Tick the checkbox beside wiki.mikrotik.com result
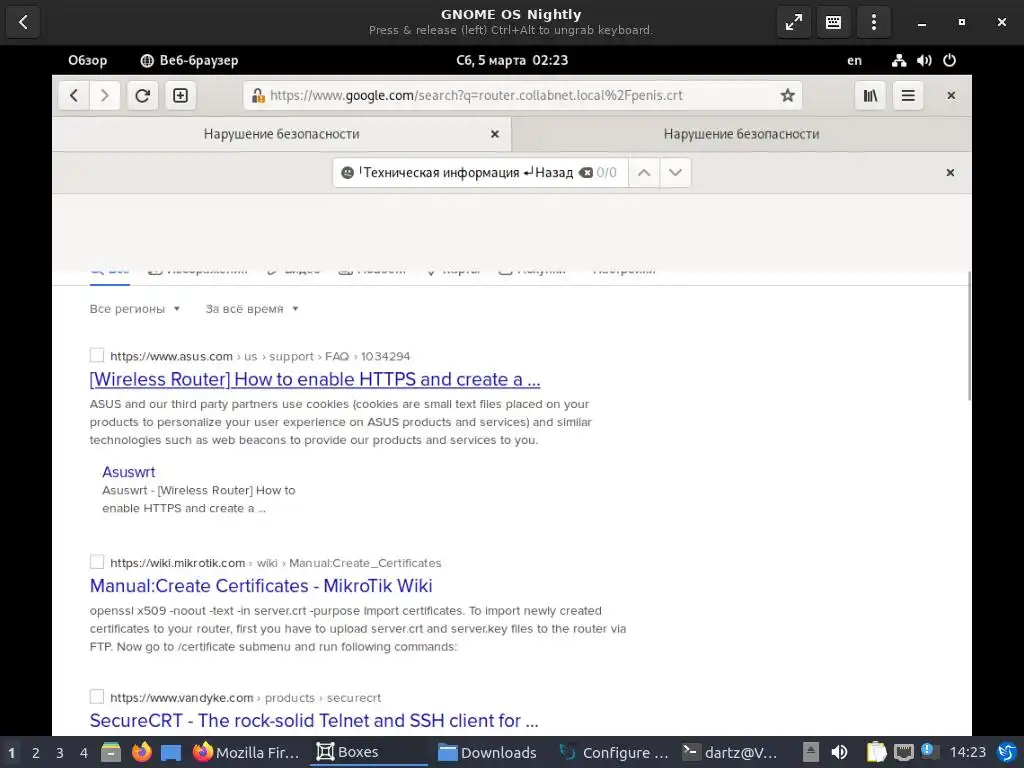Image resolution: width=1024 pixels, height=768 pixels. (97, 562)
